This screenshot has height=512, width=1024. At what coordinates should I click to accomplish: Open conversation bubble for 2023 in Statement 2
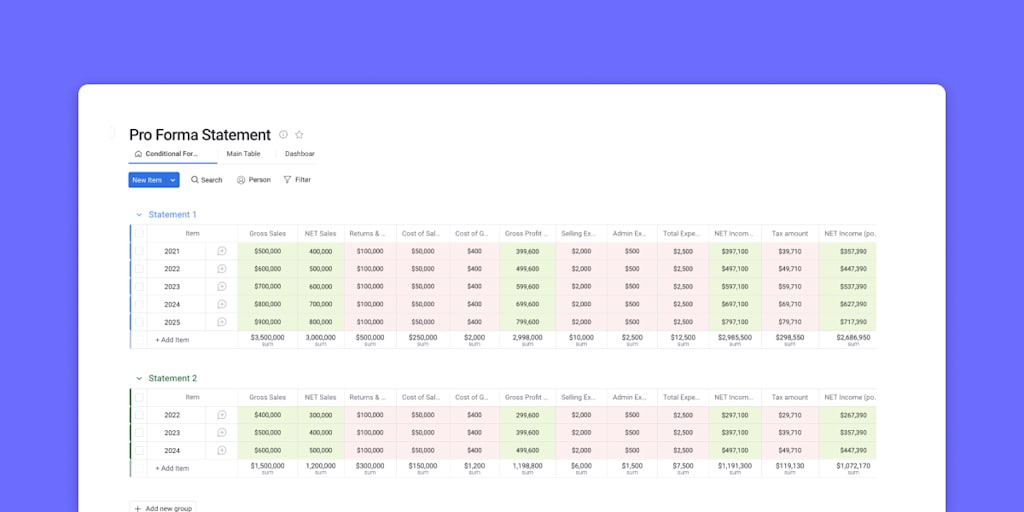[x=222, y=432]
